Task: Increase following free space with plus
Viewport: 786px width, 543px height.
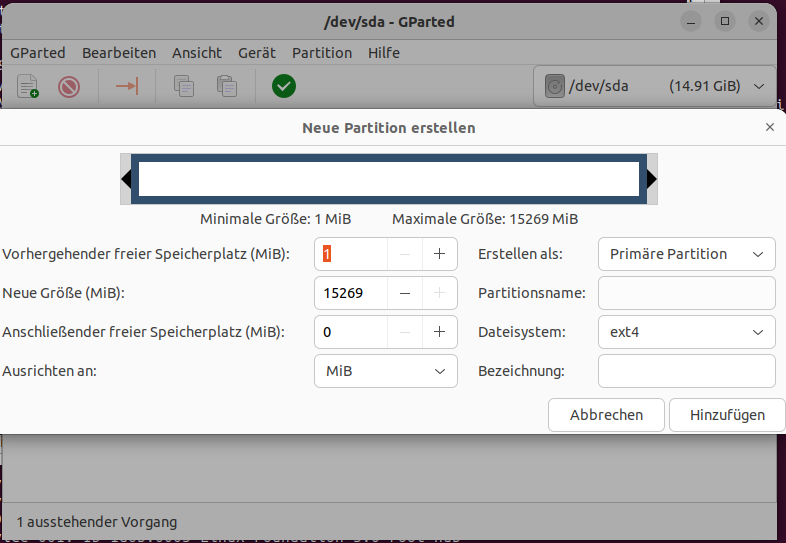Action: (439, 332)
